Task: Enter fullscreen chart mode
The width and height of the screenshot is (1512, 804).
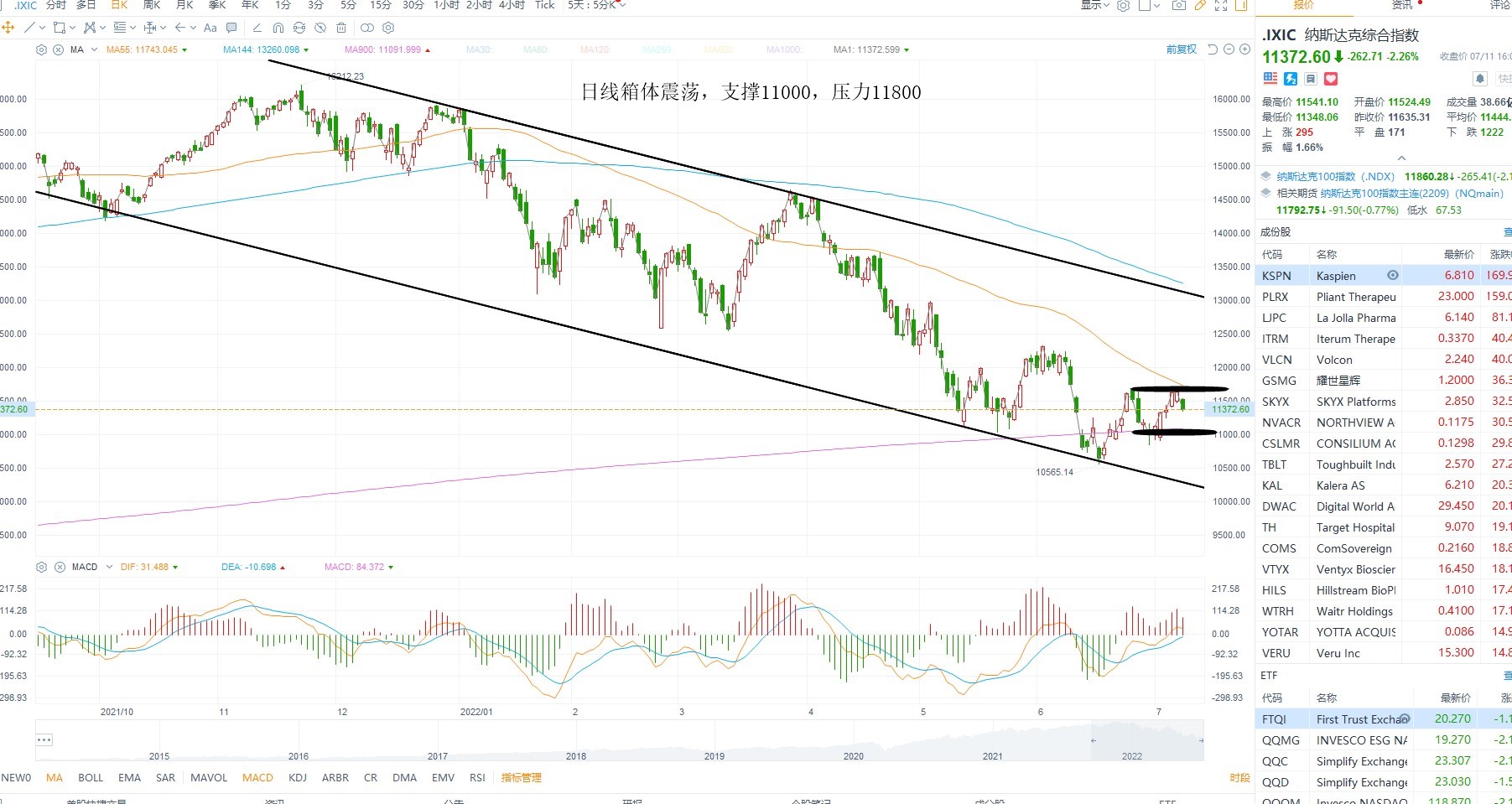Action: point(1221,5)
